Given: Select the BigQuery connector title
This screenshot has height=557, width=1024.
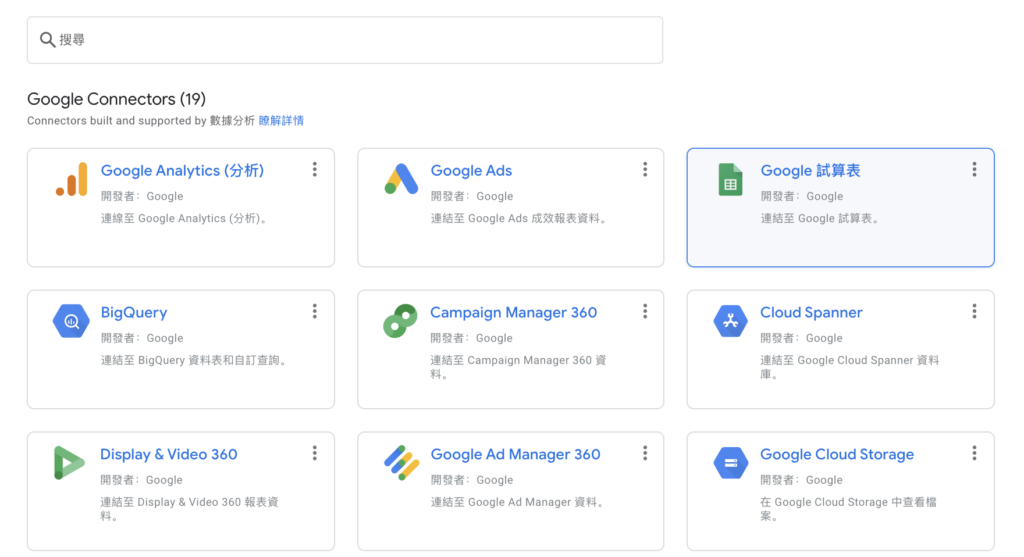Looking at the screenshot, I should 134,312.
